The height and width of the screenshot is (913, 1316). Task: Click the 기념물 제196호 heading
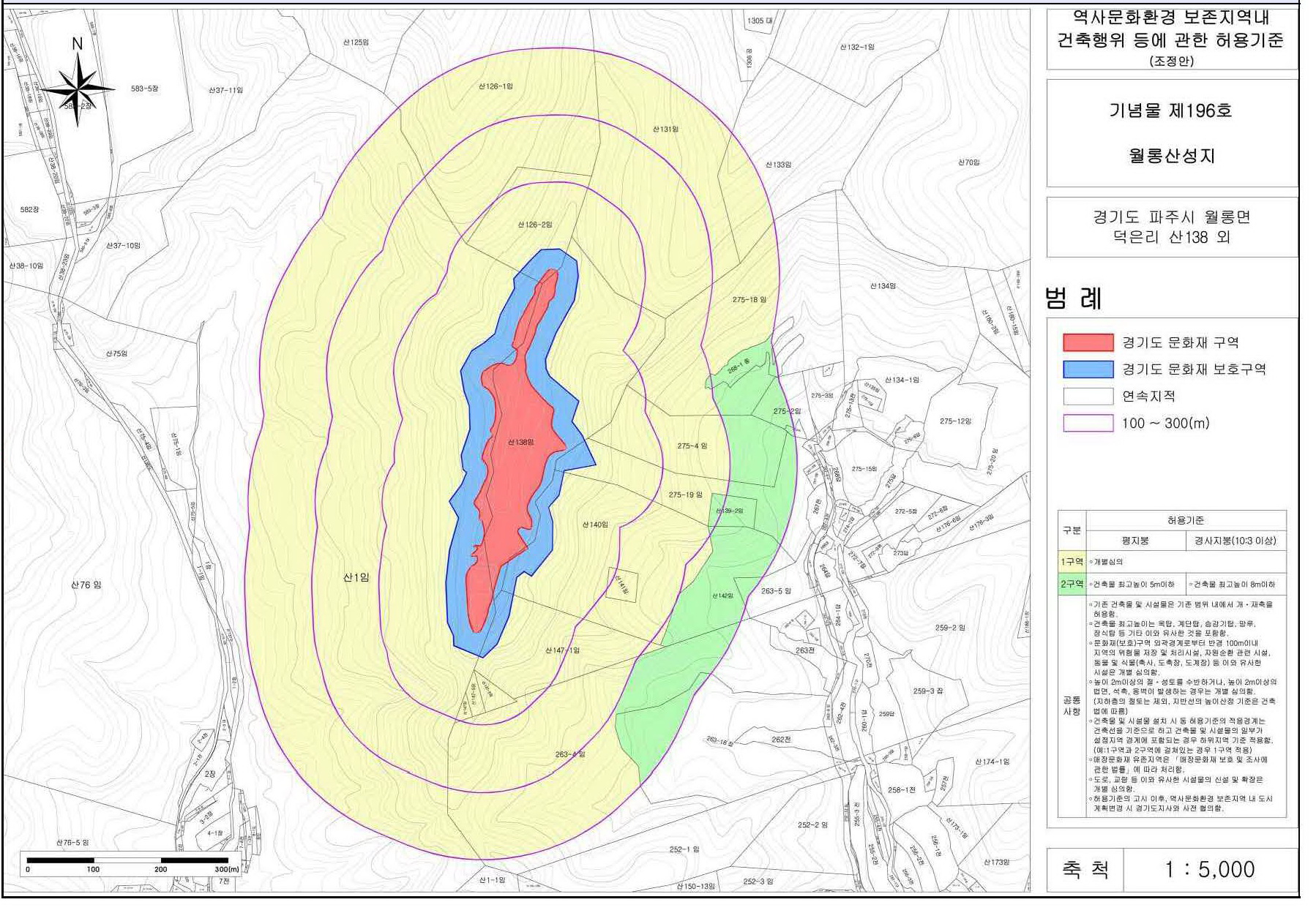(x=1170, y=110)
